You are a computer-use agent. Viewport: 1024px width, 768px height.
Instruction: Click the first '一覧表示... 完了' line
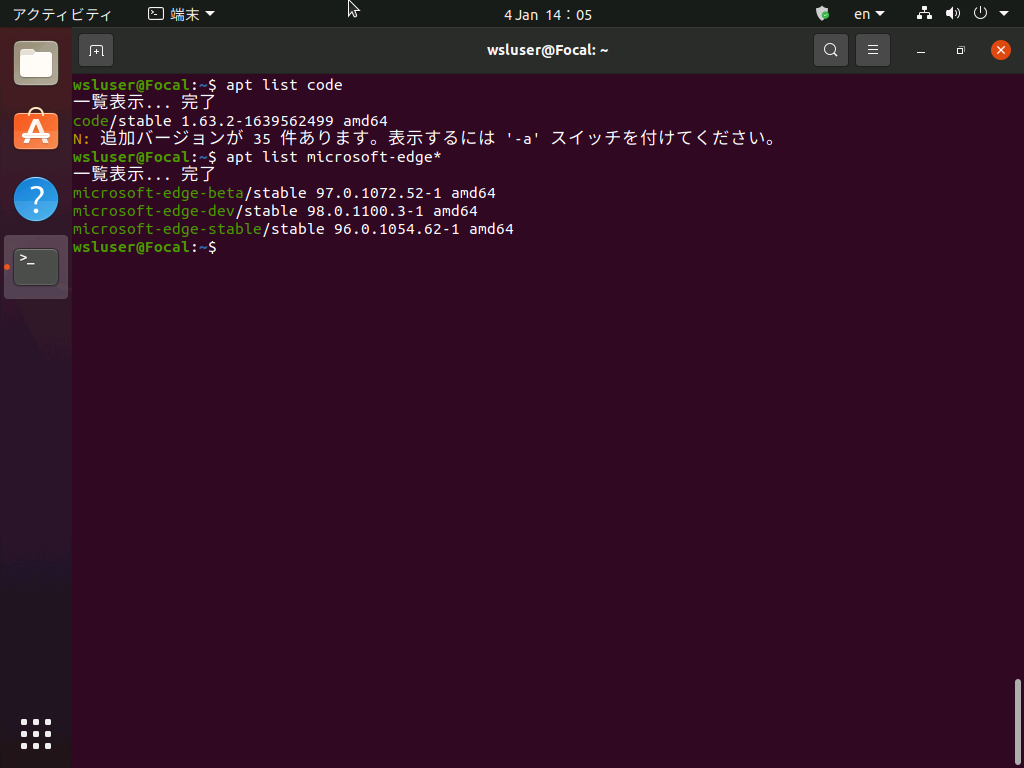tap(144, 103)
